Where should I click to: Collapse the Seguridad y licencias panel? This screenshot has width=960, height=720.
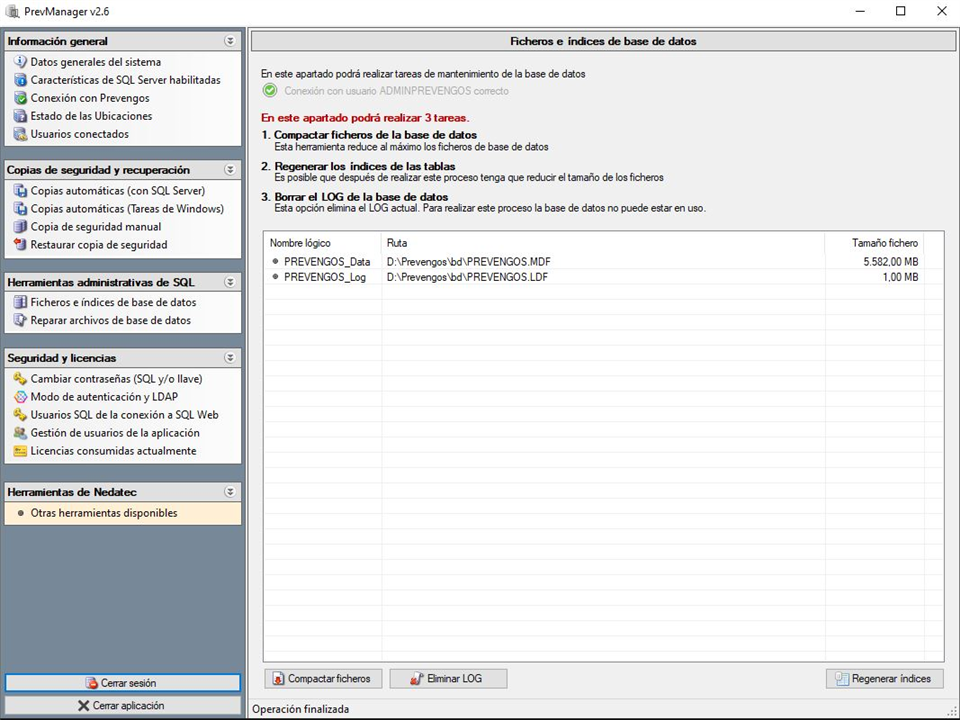pyautogui.click(x=230, y=358)
